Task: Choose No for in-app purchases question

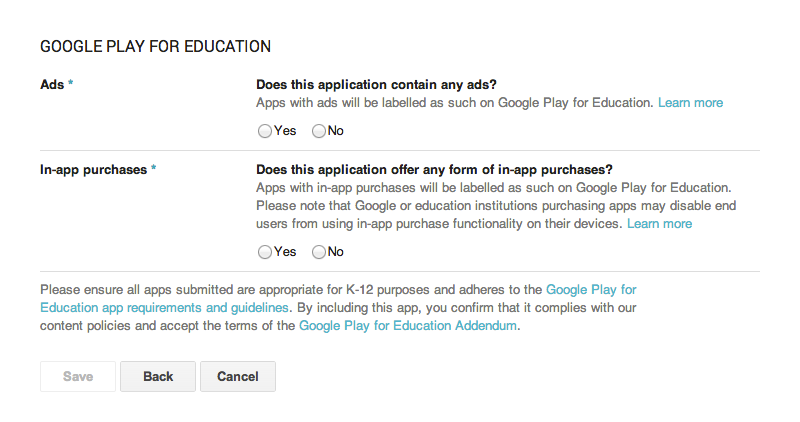Action: pos(320,252)
